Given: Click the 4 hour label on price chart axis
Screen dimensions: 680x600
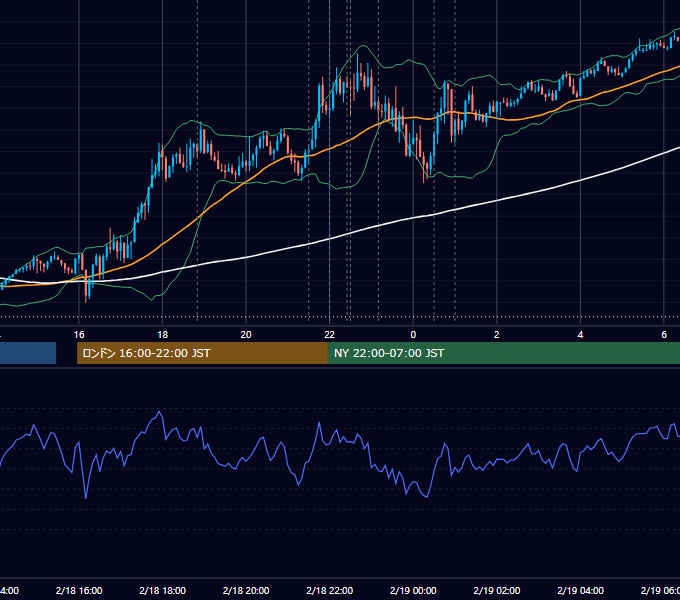Looking at the screenshot, I should click(x=580, y=335).
